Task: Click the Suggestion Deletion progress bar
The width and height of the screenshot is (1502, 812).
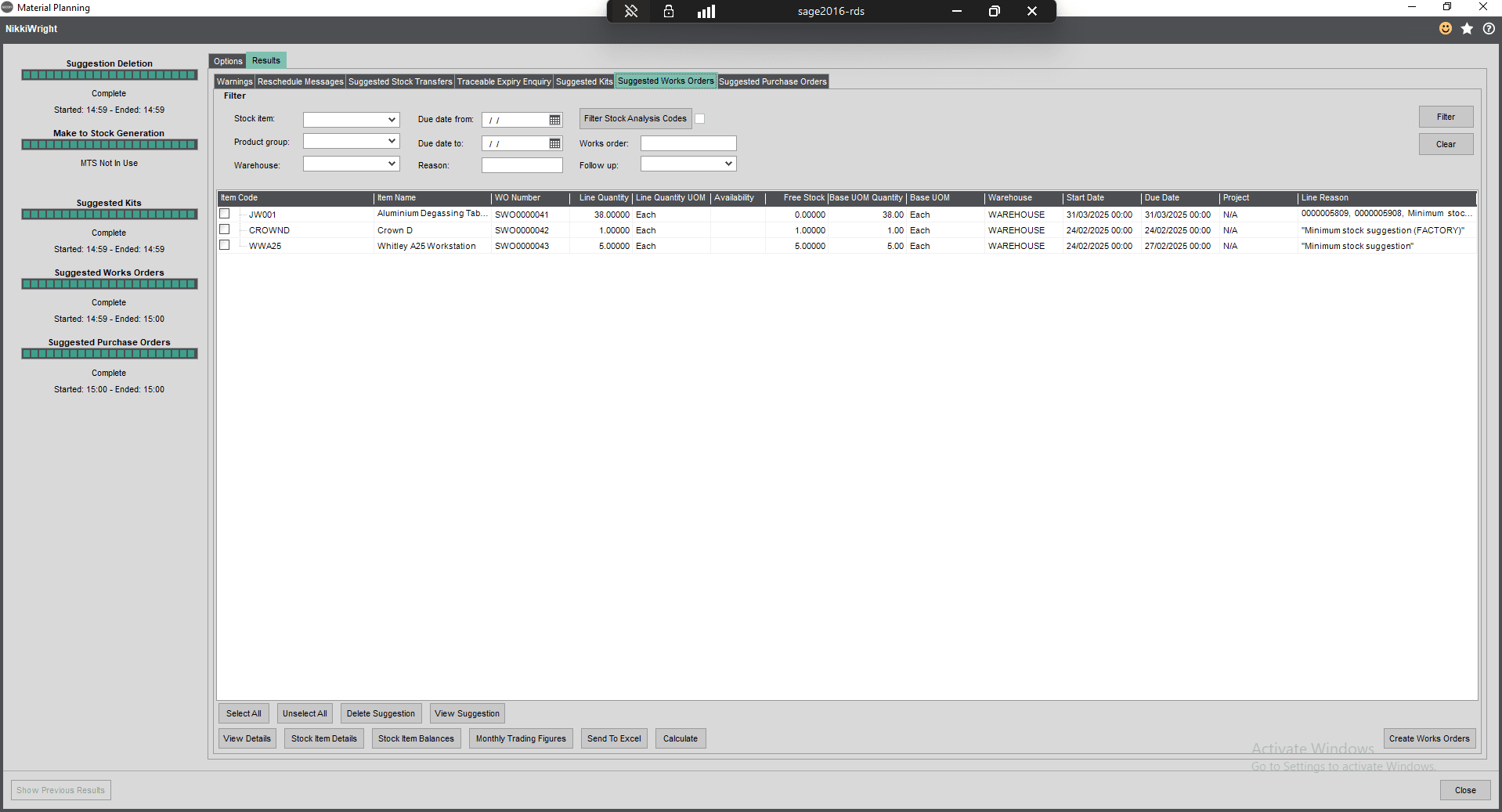Action: coord(110,75)
